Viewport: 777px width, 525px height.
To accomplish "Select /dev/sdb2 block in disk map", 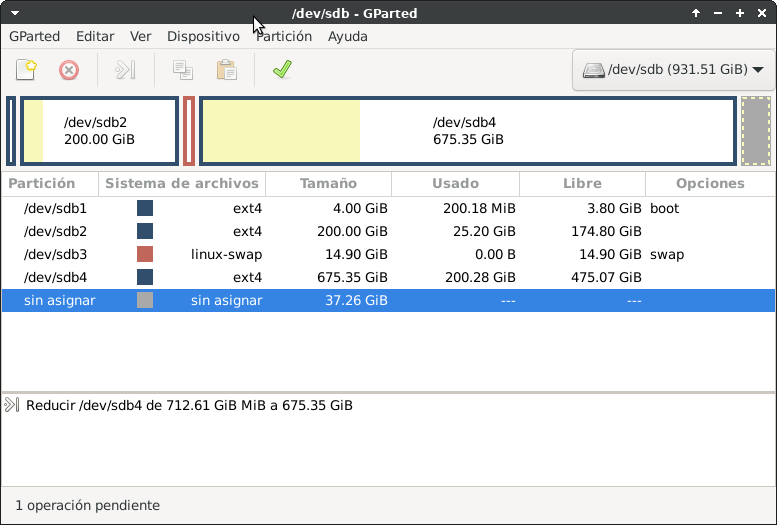I will [x=100, y=130].
